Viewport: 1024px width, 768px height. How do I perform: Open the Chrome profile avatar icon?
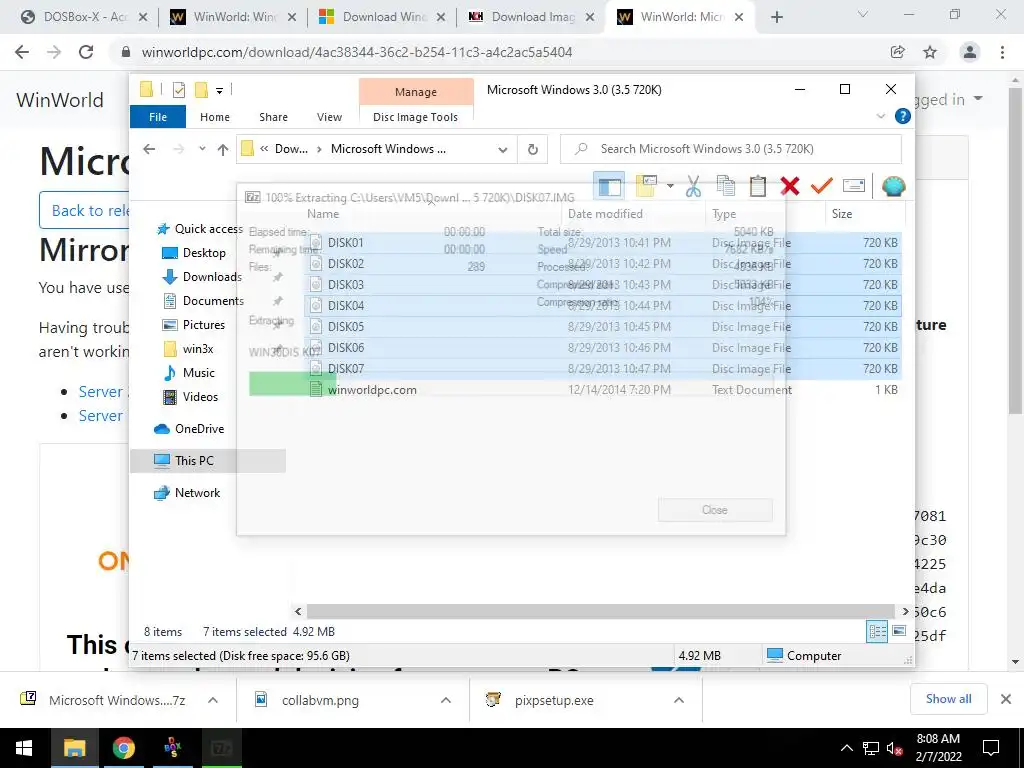point(970,52)
